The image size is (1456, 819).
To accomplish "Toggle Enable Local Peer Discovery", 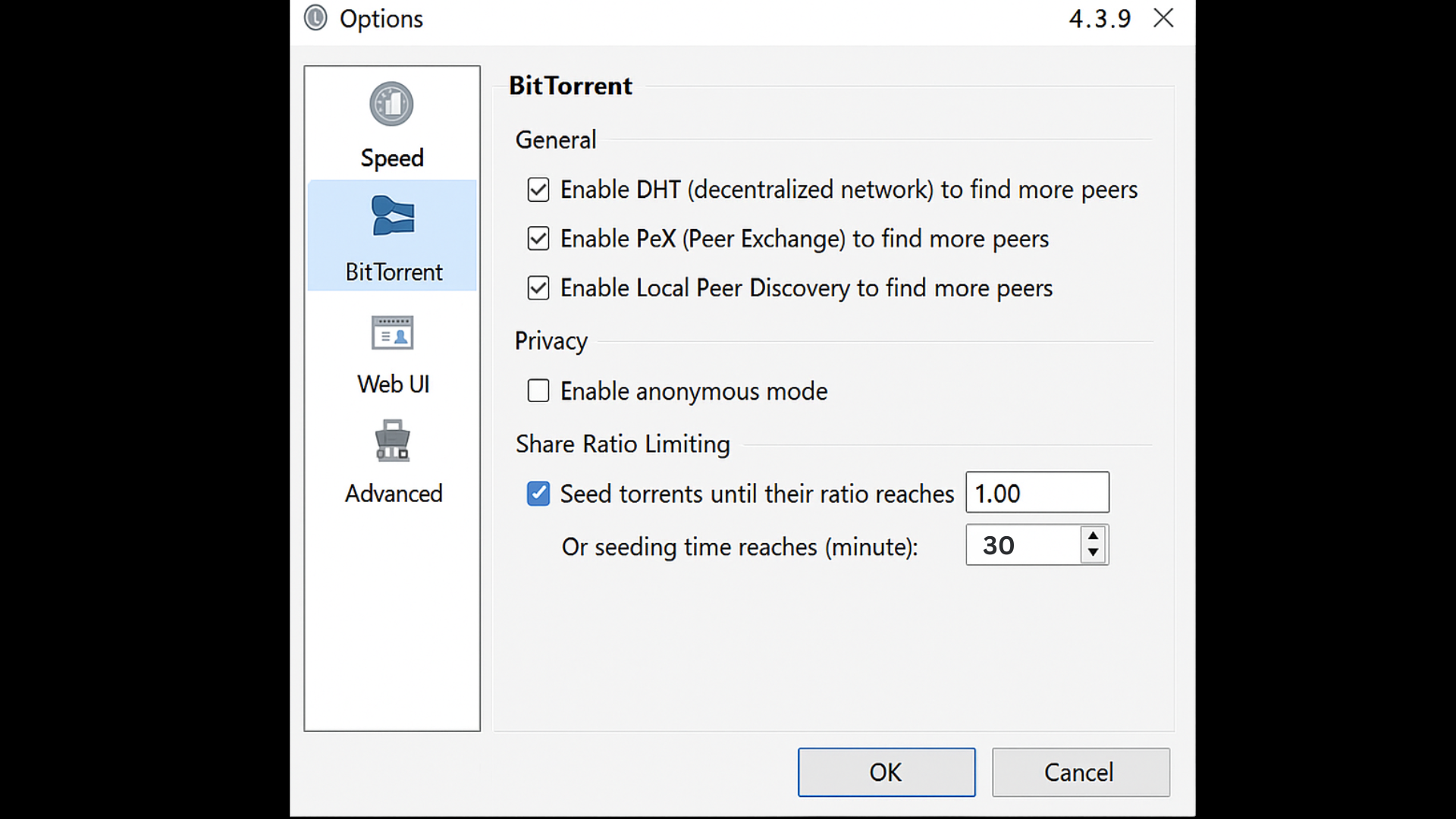I will point(538,288).
